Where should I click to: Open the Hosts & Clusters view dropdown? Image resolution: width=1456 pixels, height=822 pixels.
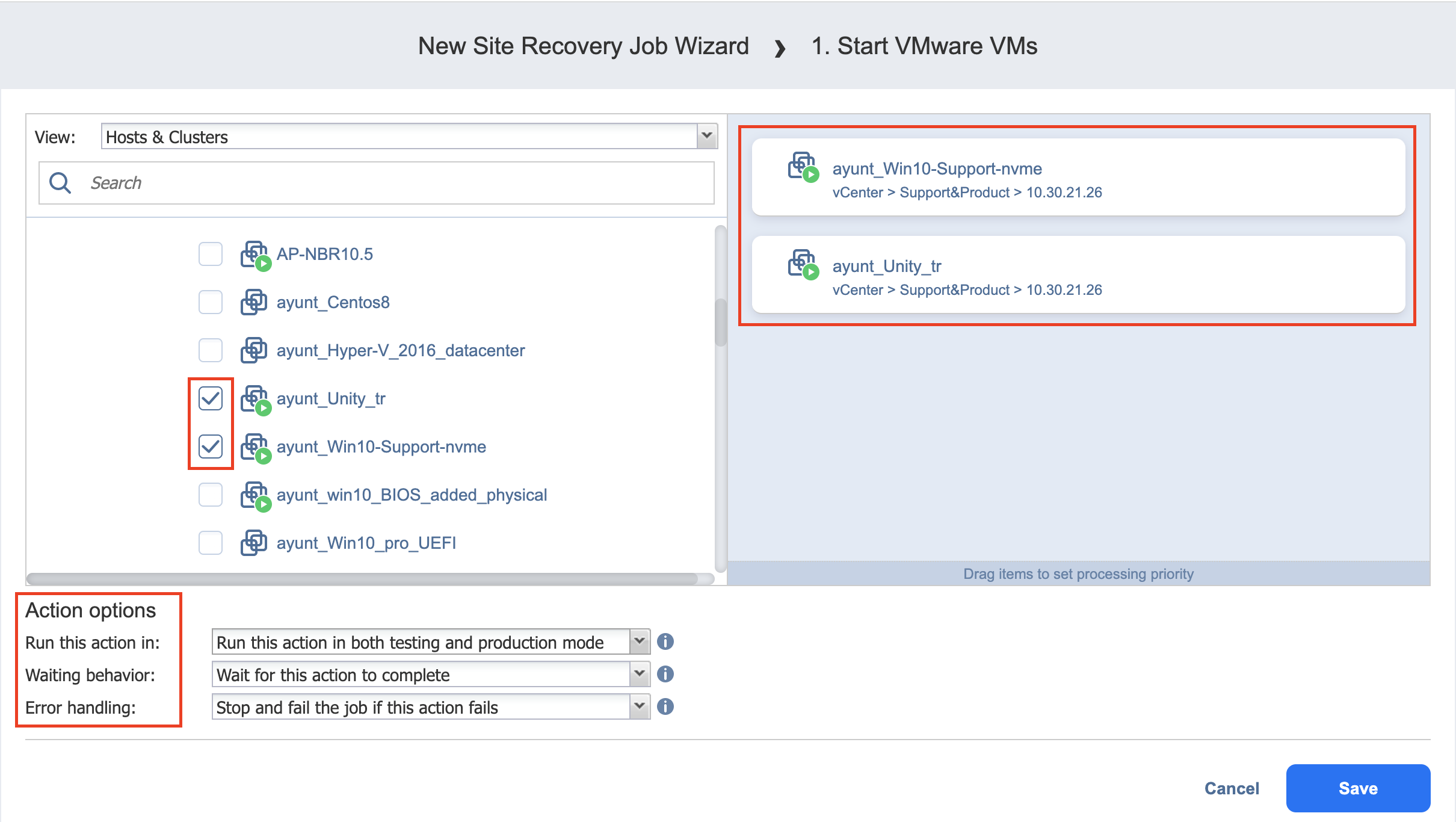click(x=707, y=137)
